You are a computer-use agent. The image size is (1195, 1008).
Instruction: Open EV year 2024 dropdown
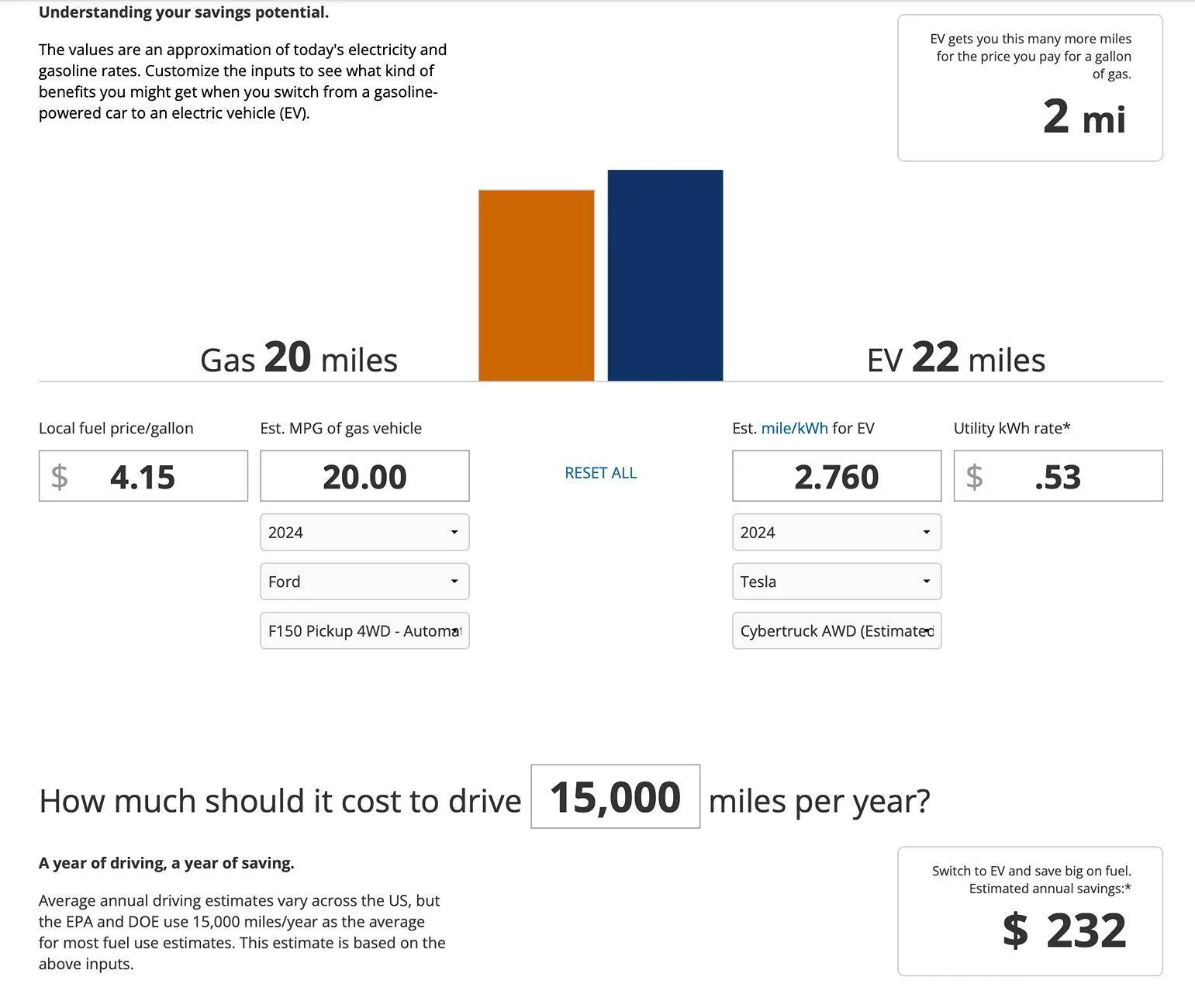click(x=837, y=532)
